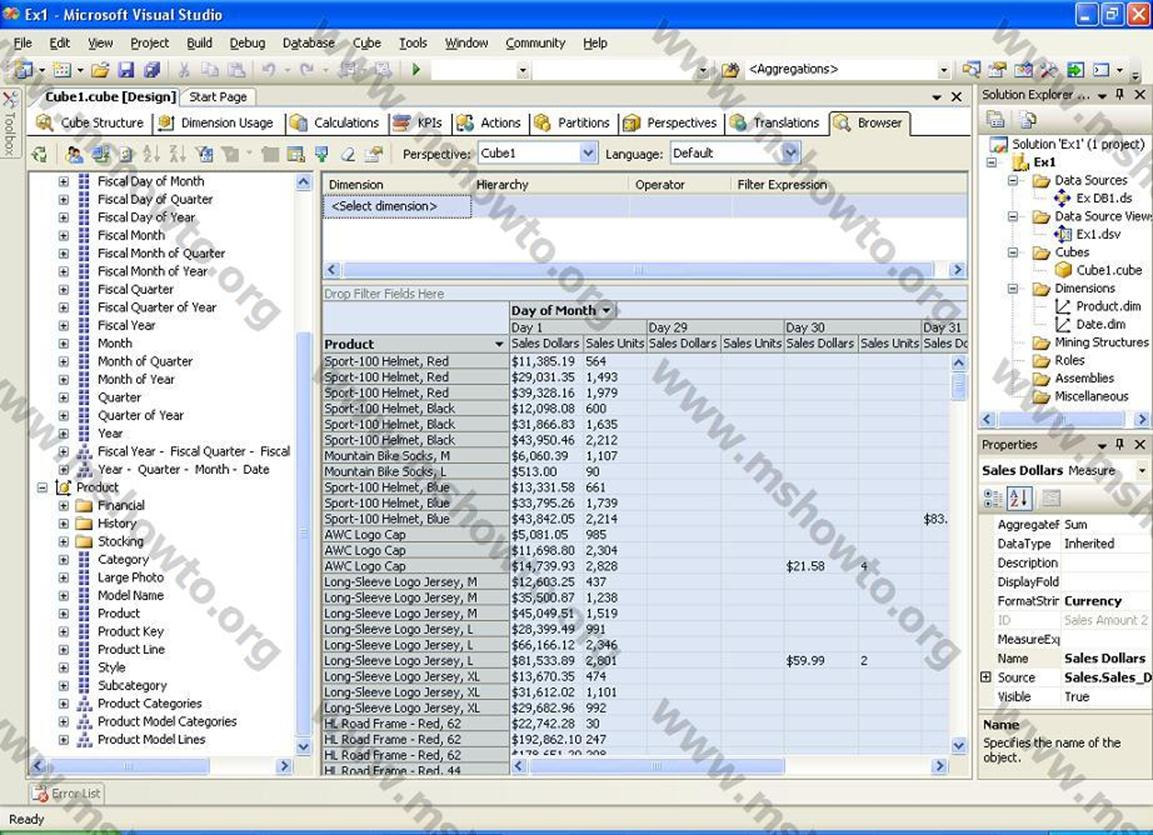Image resolution: width=1153 pixels, height=835 pixels.
Task: Click the Open File folder icon
Action: click(x=99, y=70)
